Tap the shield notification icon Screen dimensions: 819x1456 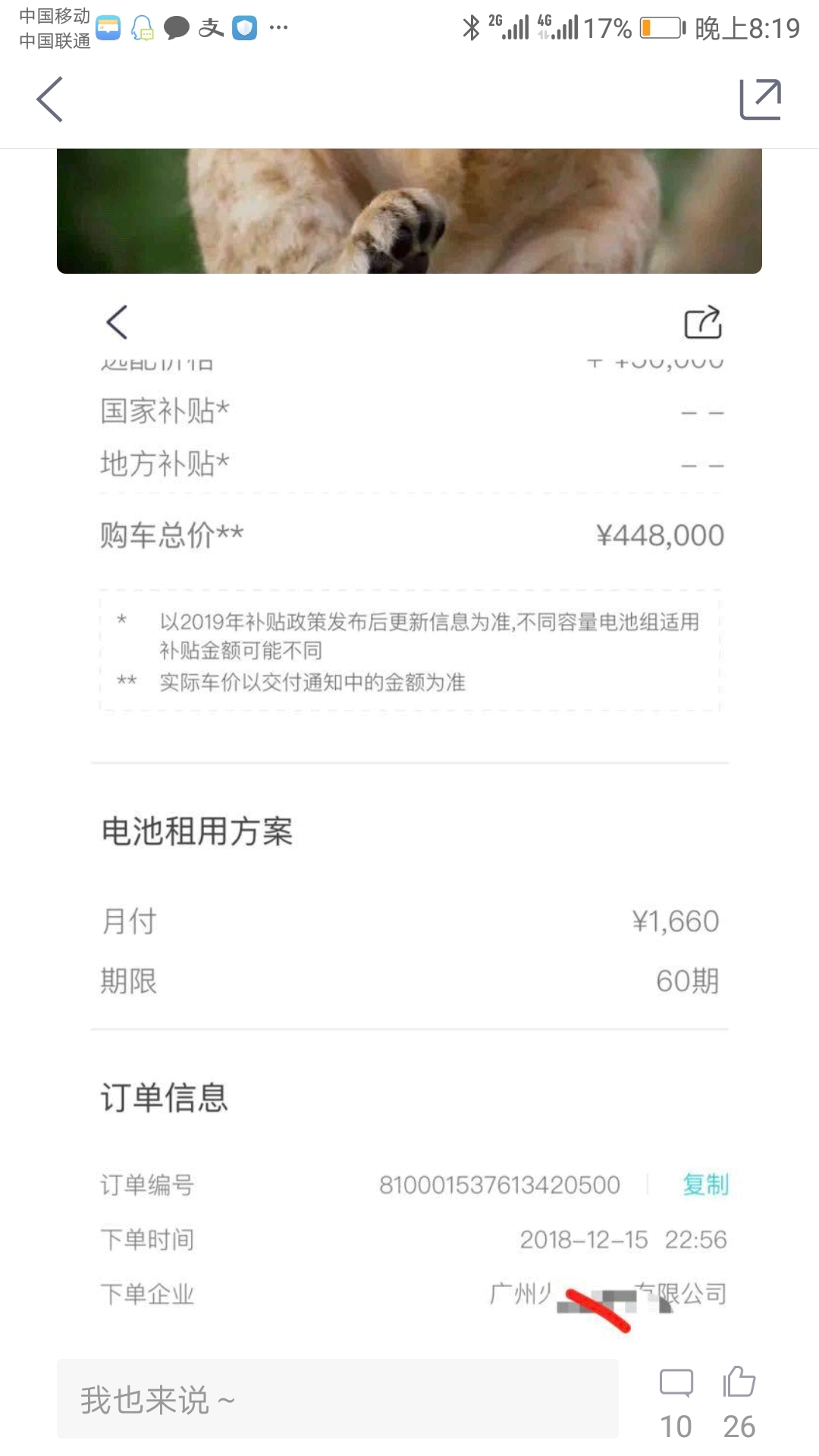pos(244,28)
